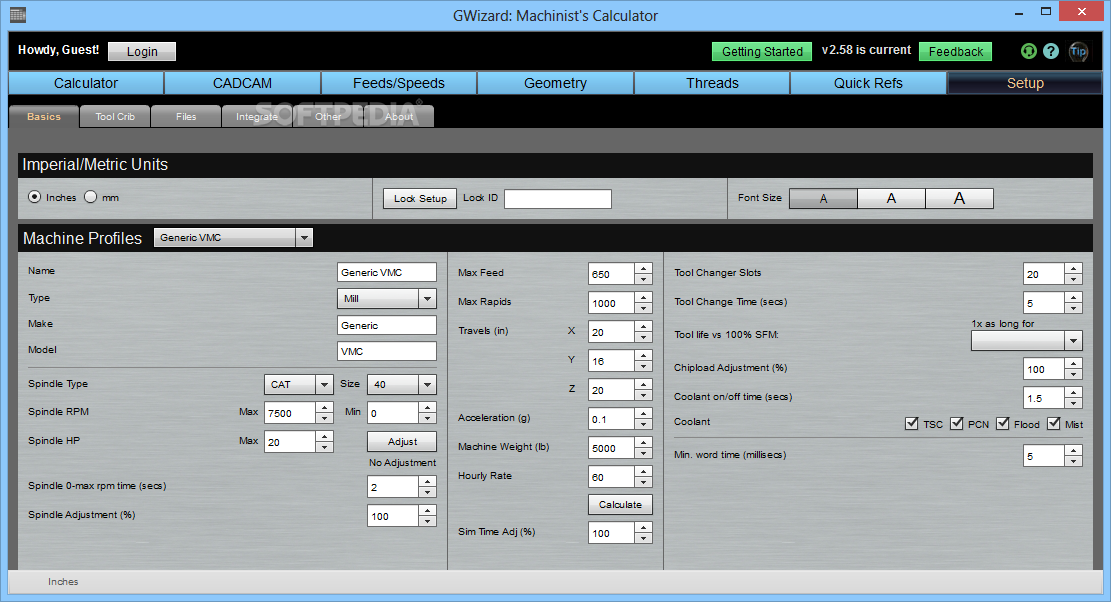The width and height of the screenshot is (1111, 602).
Task: Toggle the Mist coolant checkbox
Action: 1054,424
